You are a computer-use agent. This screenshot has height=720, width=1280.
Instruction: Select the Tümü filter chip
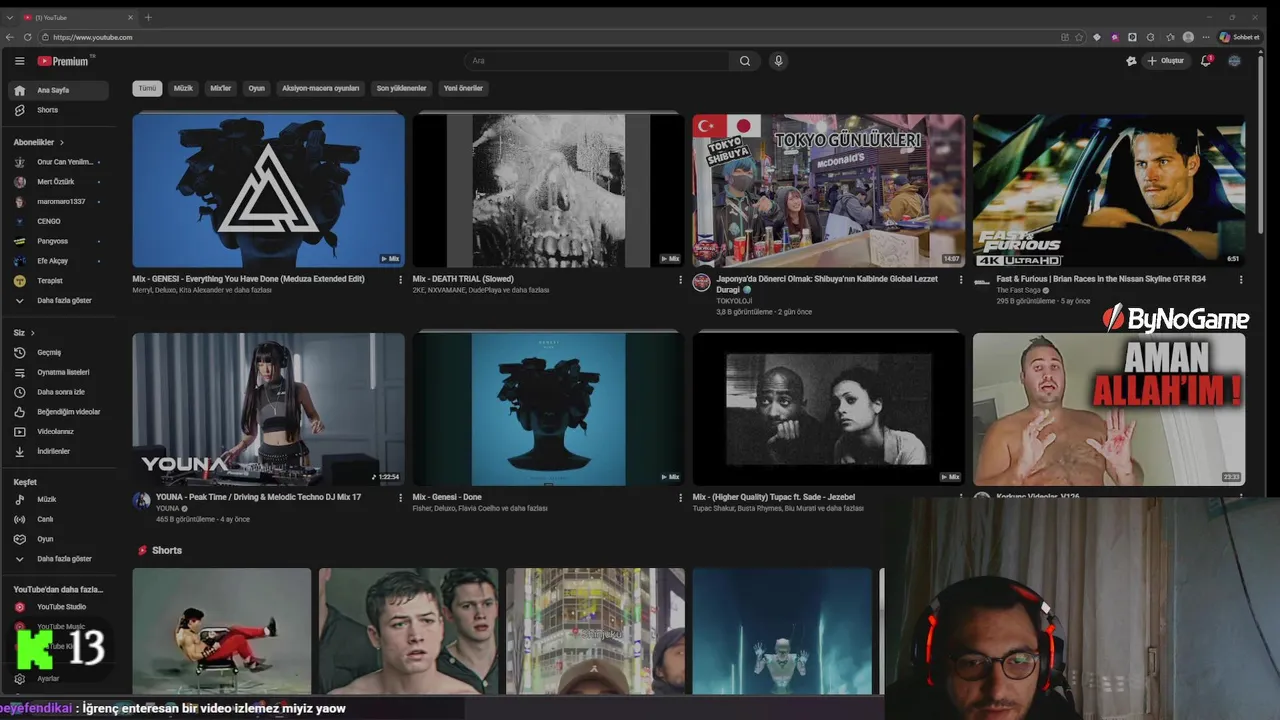click(147, 88)
